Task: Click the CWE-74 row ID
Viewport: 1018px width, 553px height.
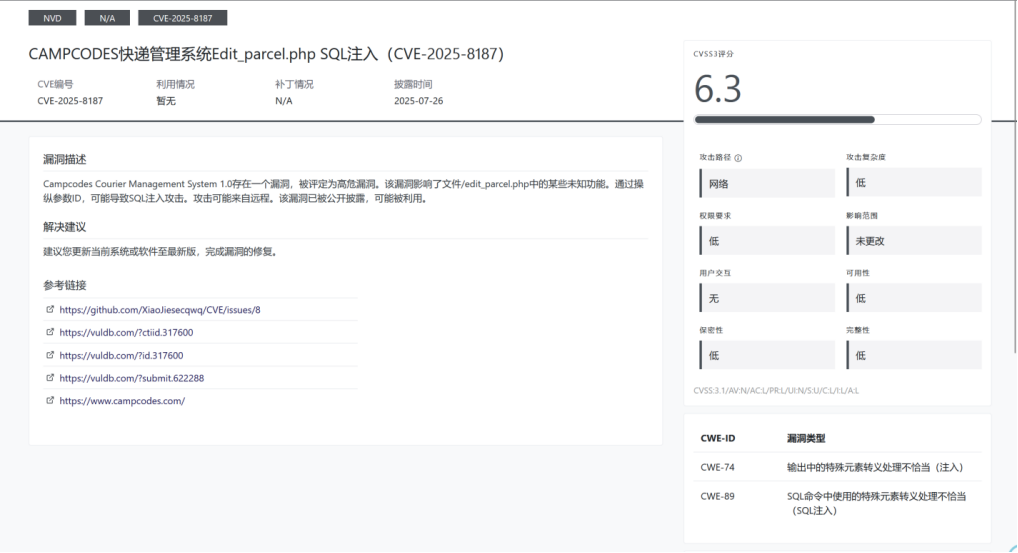Action: [717, 467]
